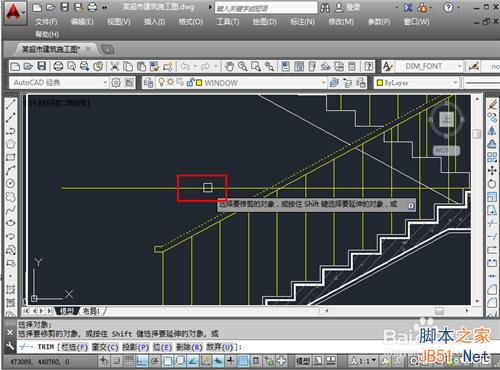Click the Mirror modify tool
This screenshot has height=370, width=500.
click(492, 131)
